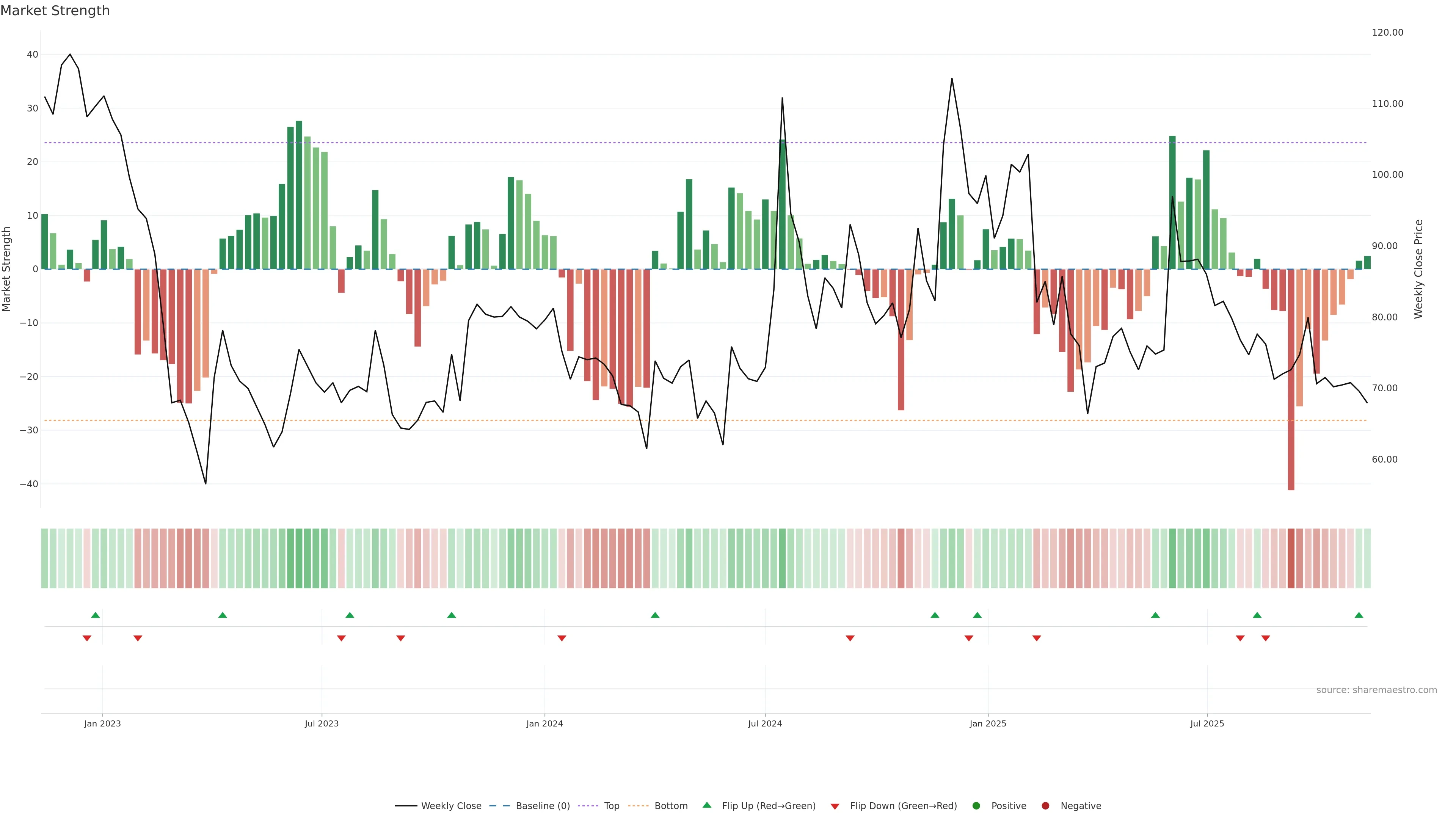The width and height of the screenshot is (1456, 819).
Task: Click the Flip Down legend triangle icon
Action: coord(835,806)
